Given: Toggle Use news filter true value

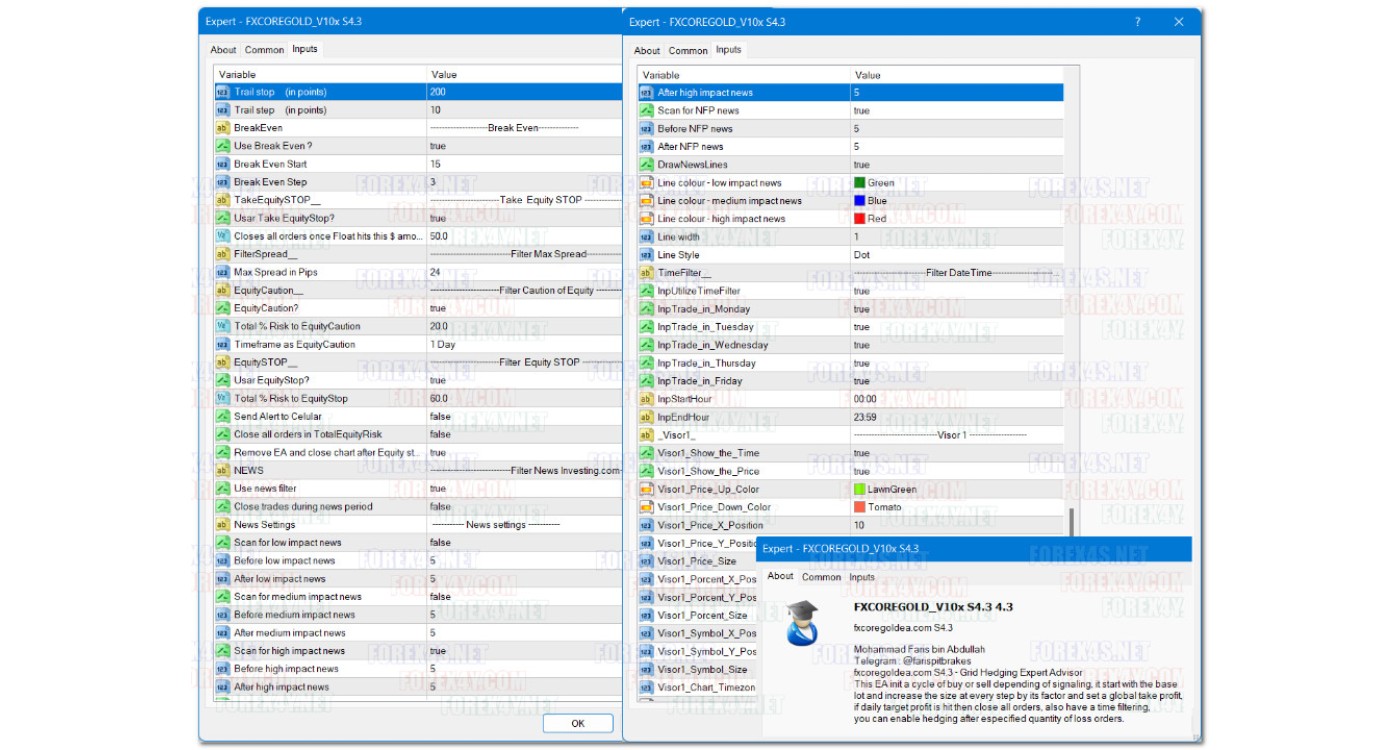Looking at the screenshot, I should (x=438, y=489).
